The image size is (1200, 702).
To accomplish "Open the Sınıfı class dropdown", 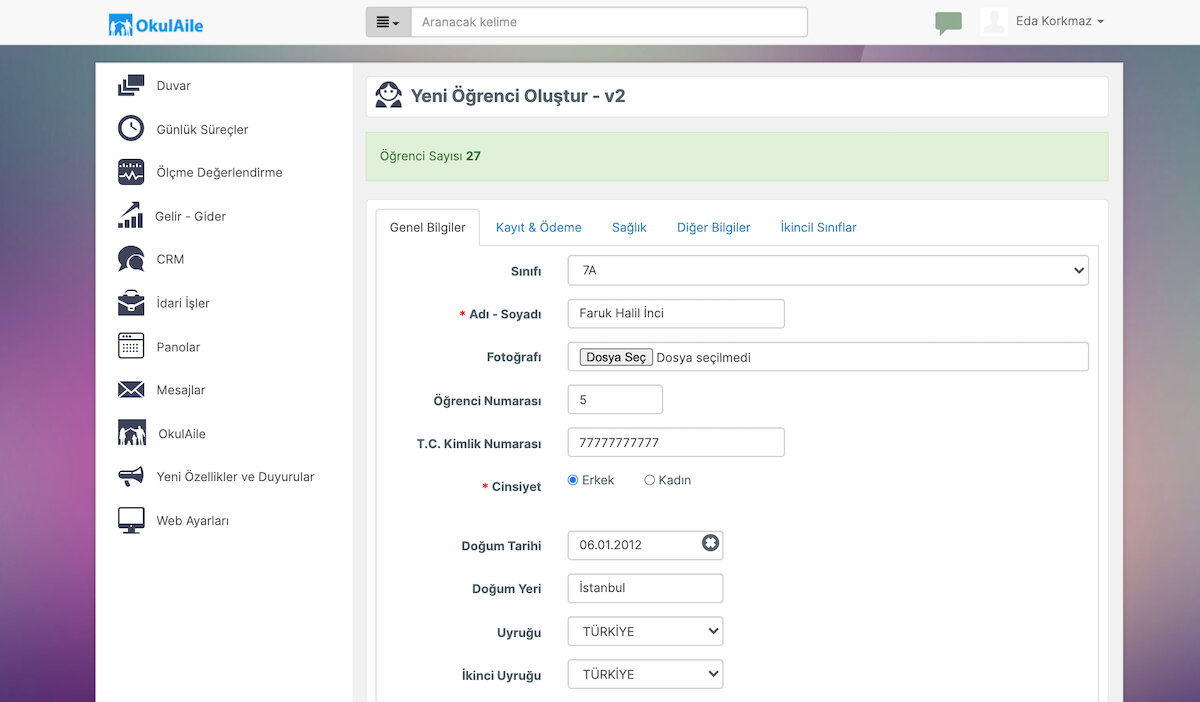I will pyautogui.click(x=828, y=270).
